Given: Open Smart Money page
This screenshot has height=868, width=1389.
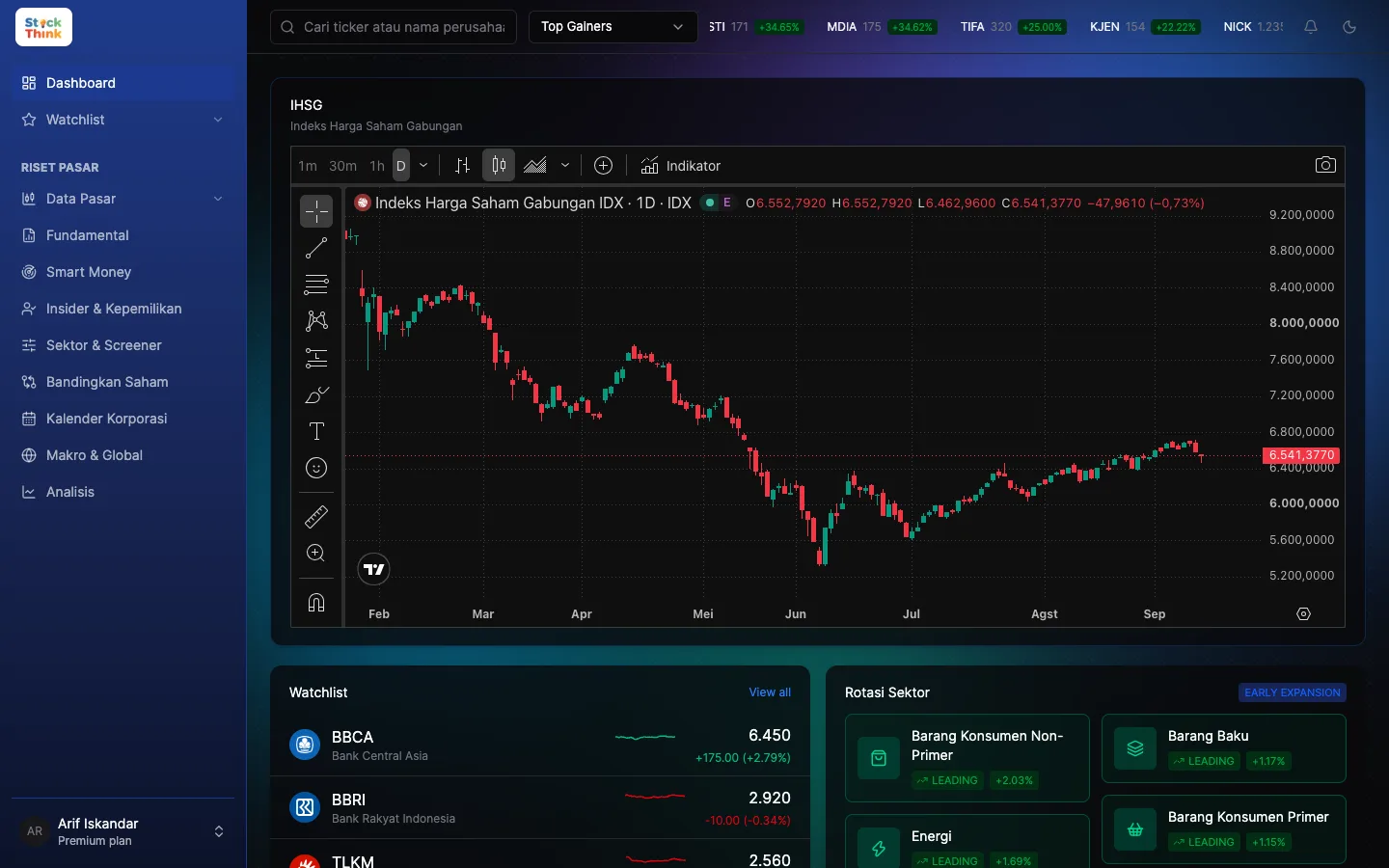Looking at the screenshot, I should (x=123, y=272).
